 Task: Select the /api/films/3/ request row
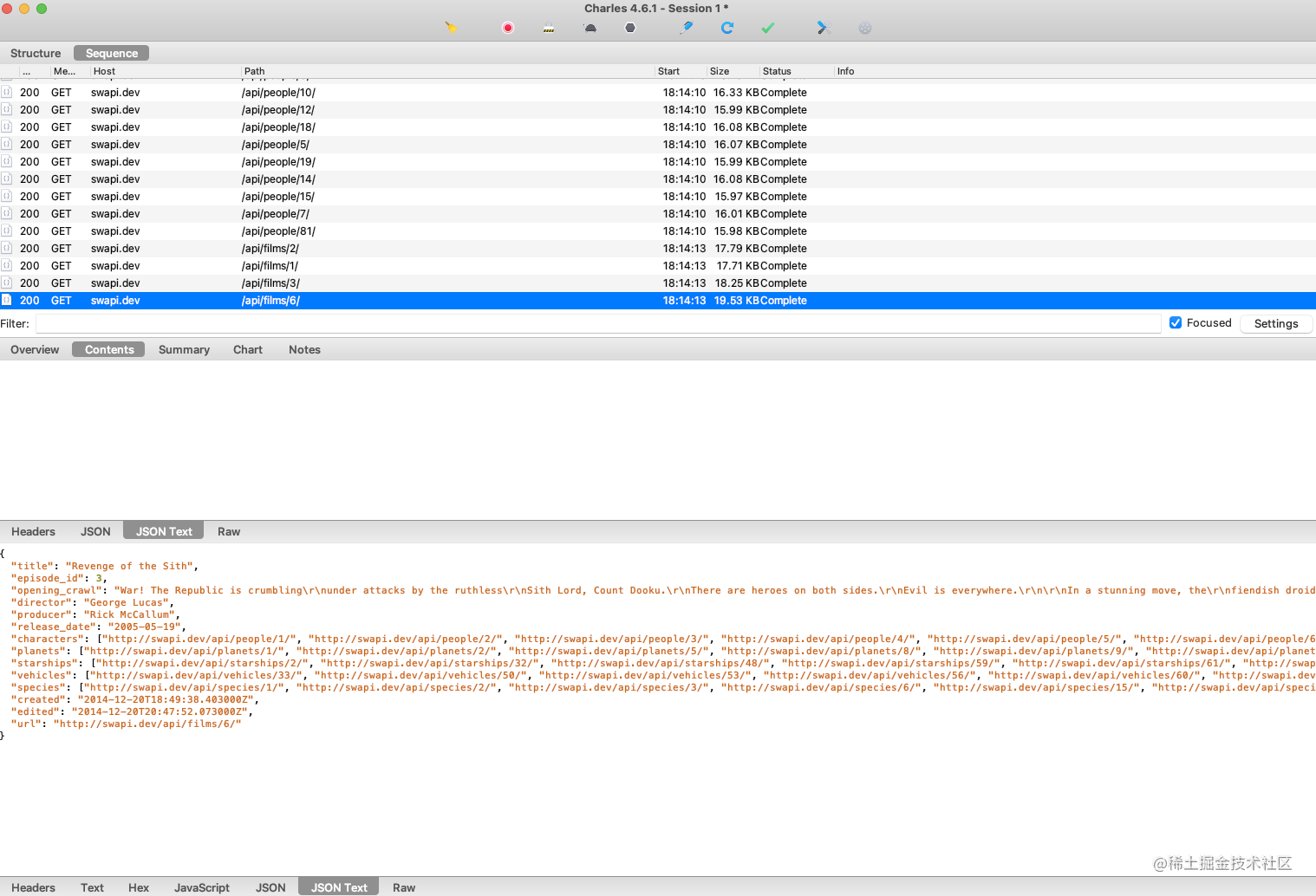click(x=658, y=282)
